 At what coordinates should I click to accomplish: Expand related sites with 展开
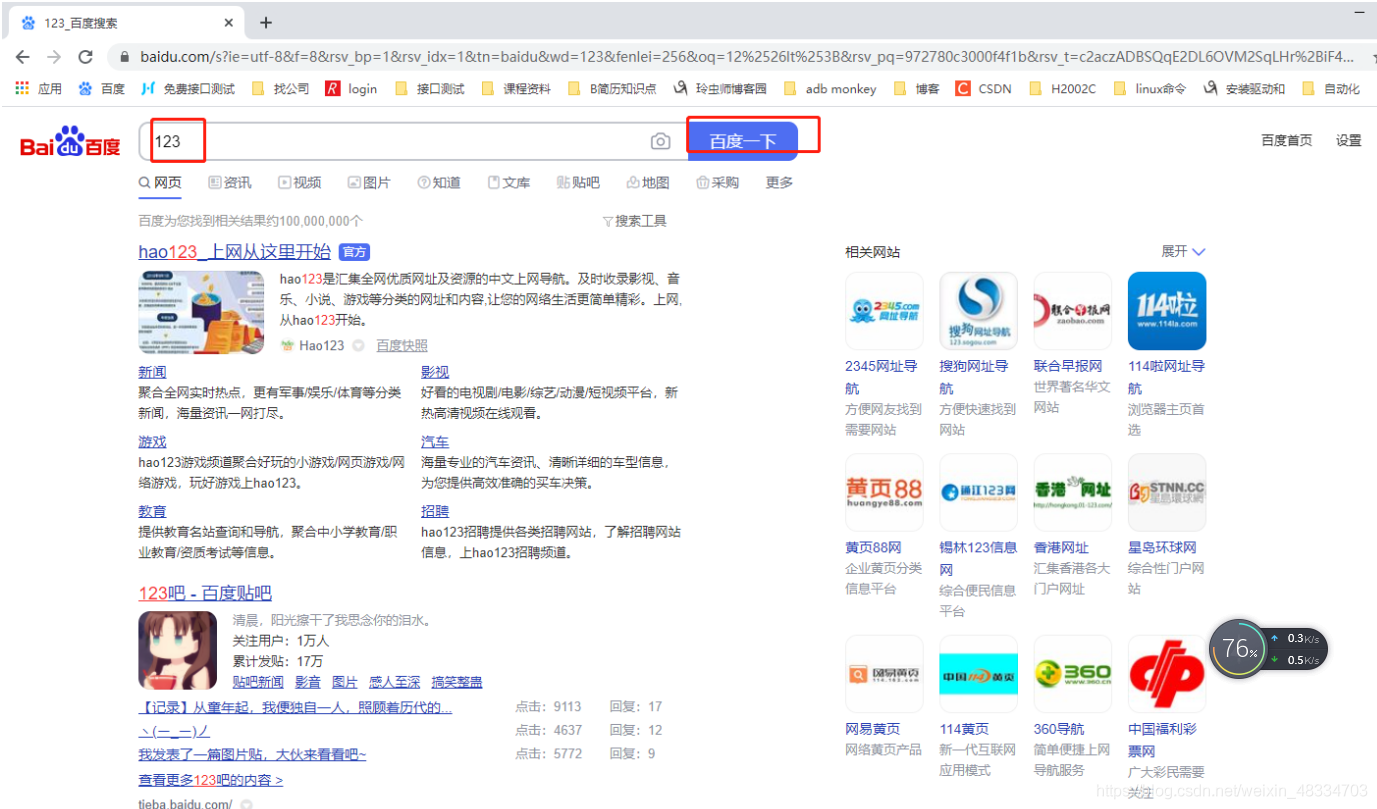point(1183,251)
